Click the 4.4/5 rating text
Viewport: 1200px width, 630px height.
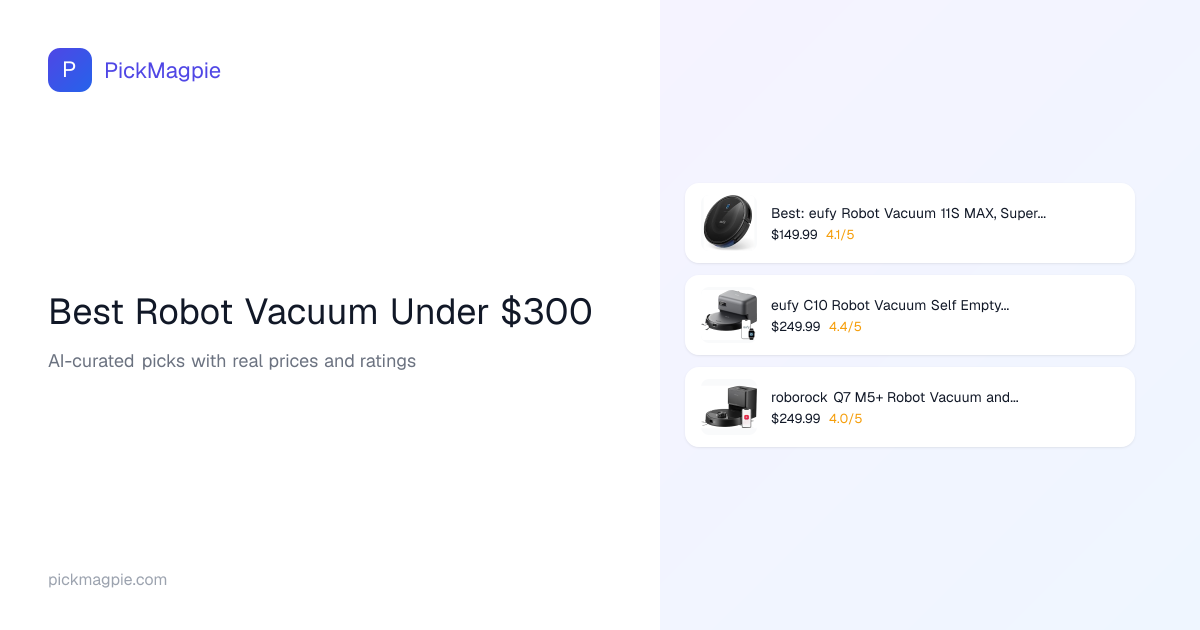coord(845,327)
